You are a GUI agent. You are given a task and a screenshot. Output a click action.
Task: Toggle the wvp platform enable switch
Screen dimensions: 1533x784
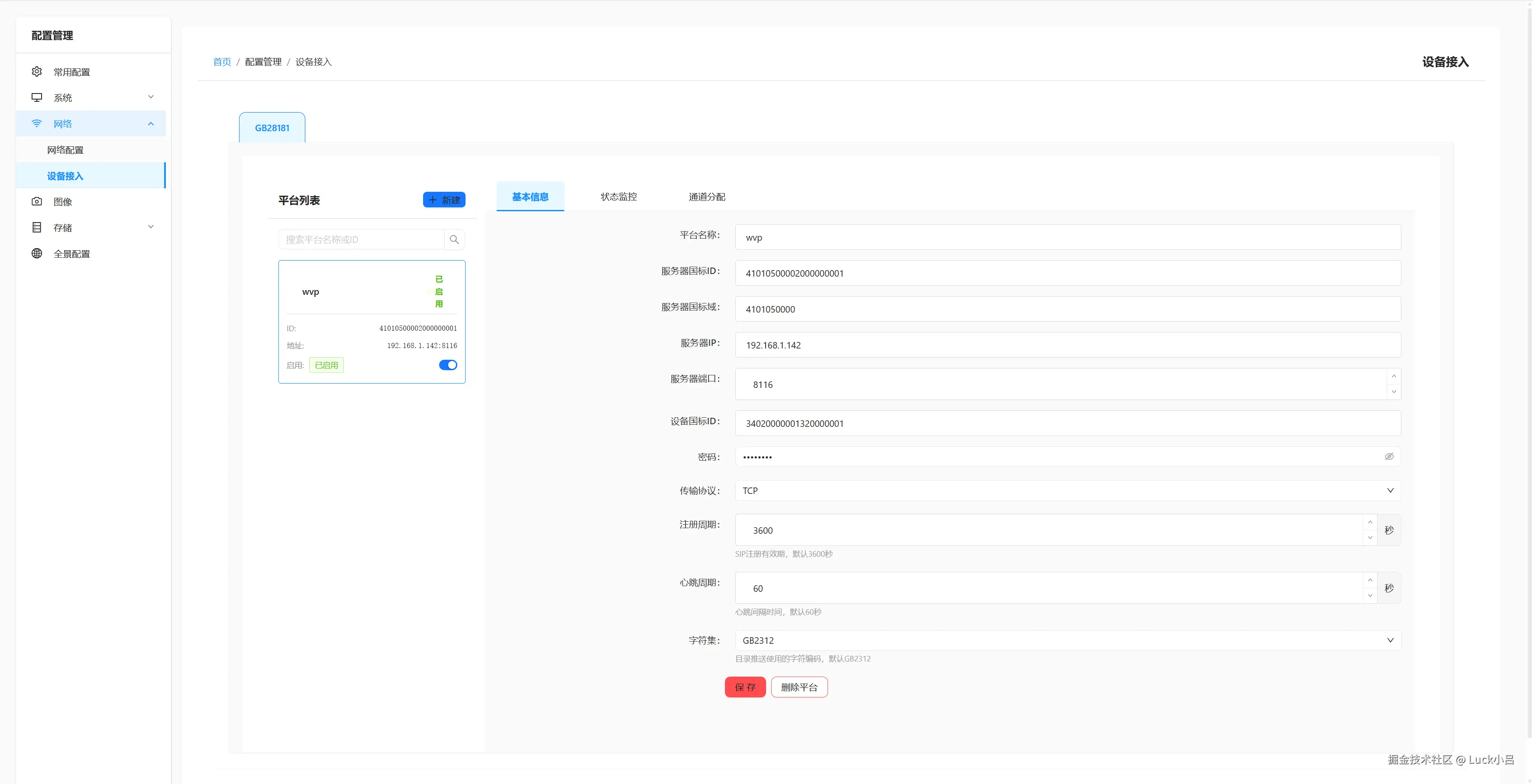coord(447,365)
